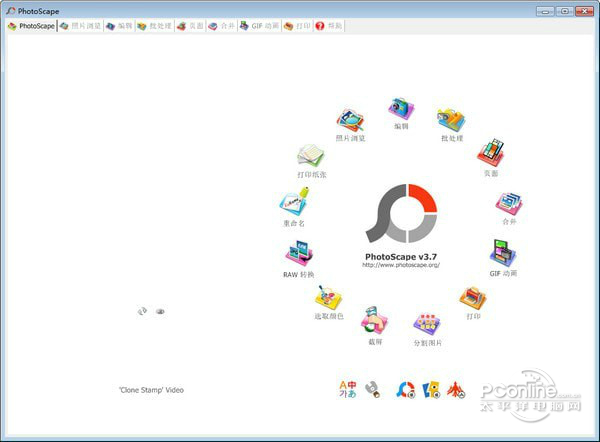Launch the 分割图片 splitter icon
The image size is (600, 442).
(x=427, y=325)
